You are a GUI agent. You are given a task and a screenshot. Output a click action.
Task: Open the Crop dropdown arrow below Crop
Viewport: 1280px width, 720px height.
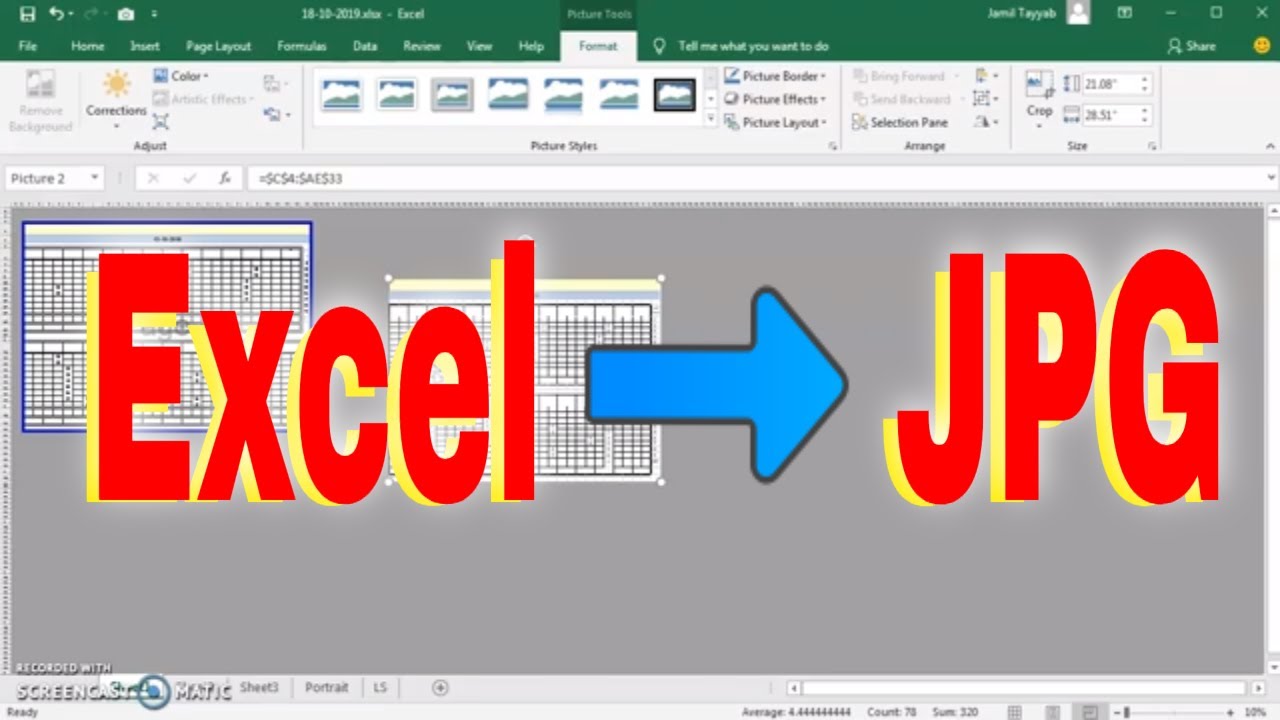pos(1040,125)
